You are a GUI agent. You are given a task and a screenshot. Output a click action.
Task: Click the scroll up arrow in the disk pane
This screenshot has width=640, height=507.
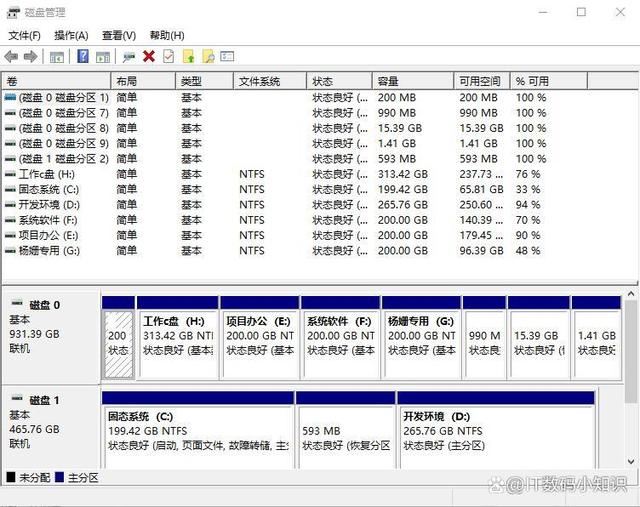point(631,294)
